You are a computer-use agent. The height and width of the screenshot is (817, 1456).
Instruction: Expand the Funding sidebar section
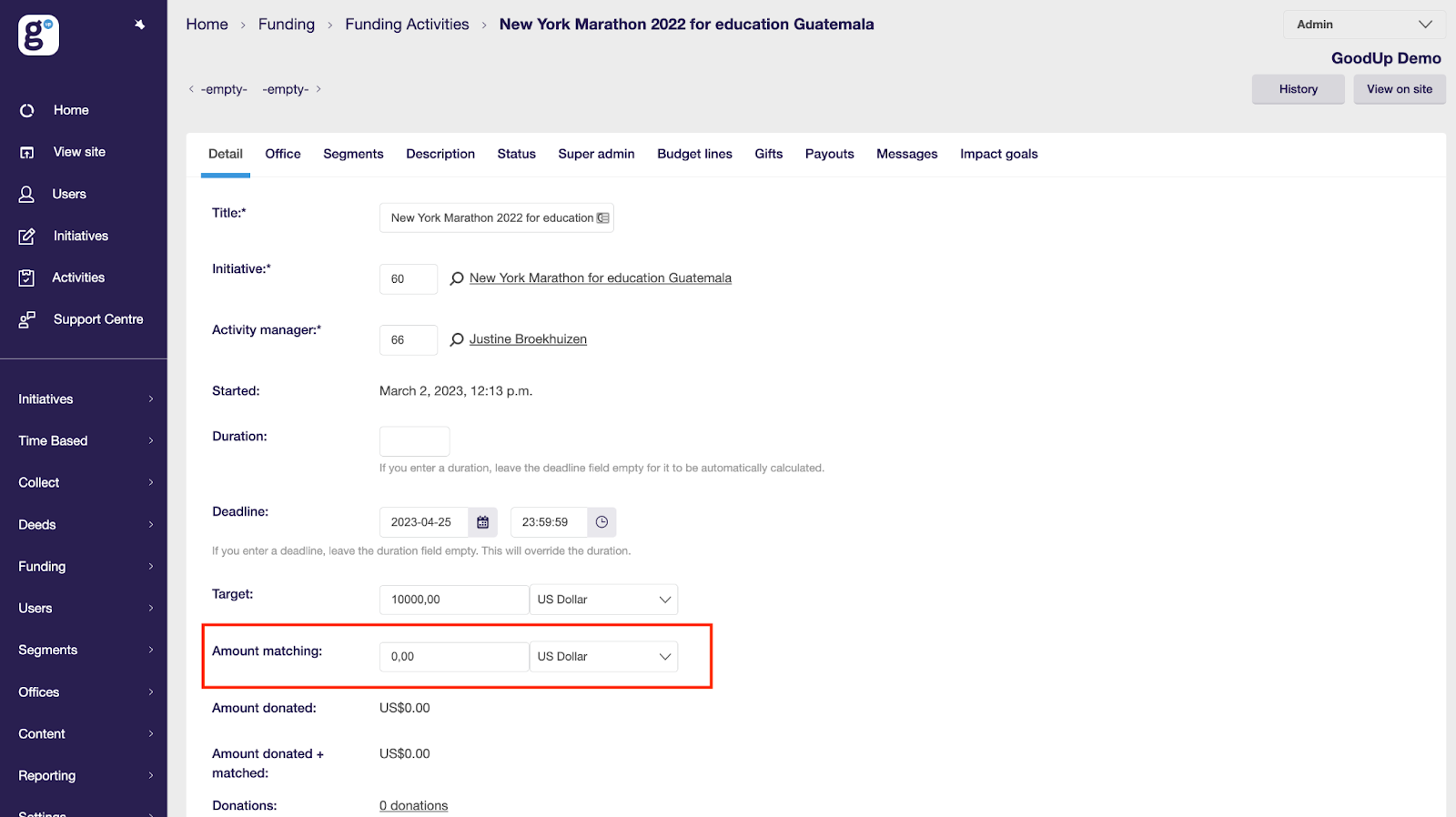(x=86, y=567)
